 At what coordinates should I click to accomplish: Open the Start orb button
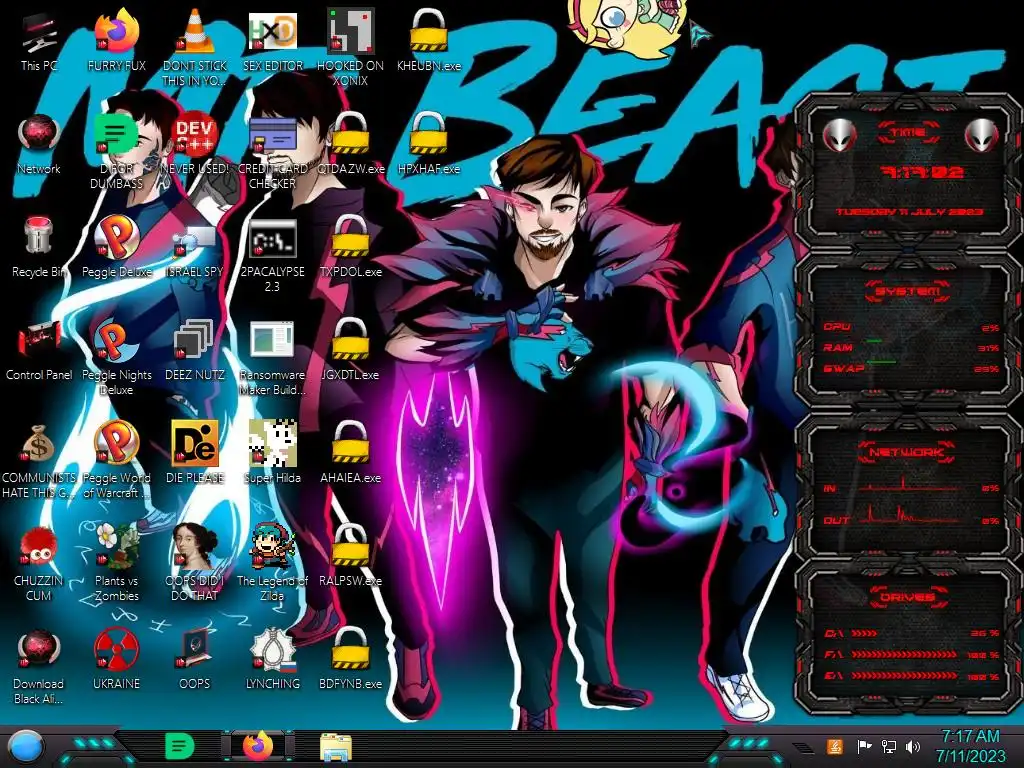tap(26, 747)
